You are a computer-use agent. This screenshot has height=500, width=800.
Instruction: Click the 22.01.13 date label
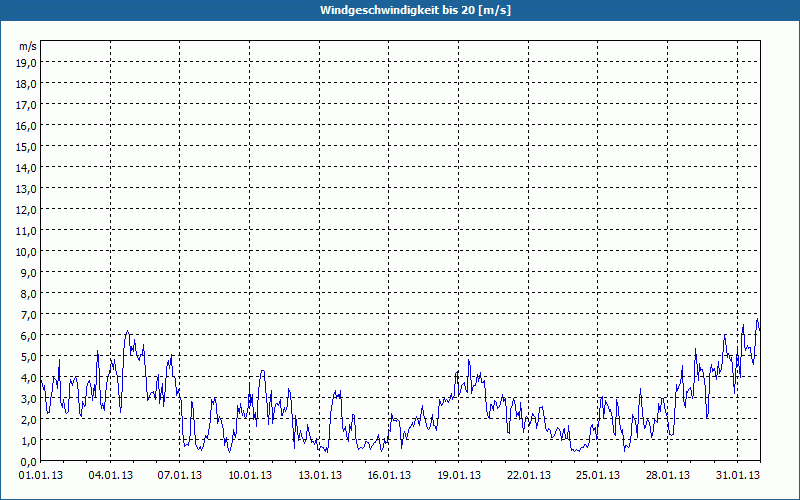point(529,476)
